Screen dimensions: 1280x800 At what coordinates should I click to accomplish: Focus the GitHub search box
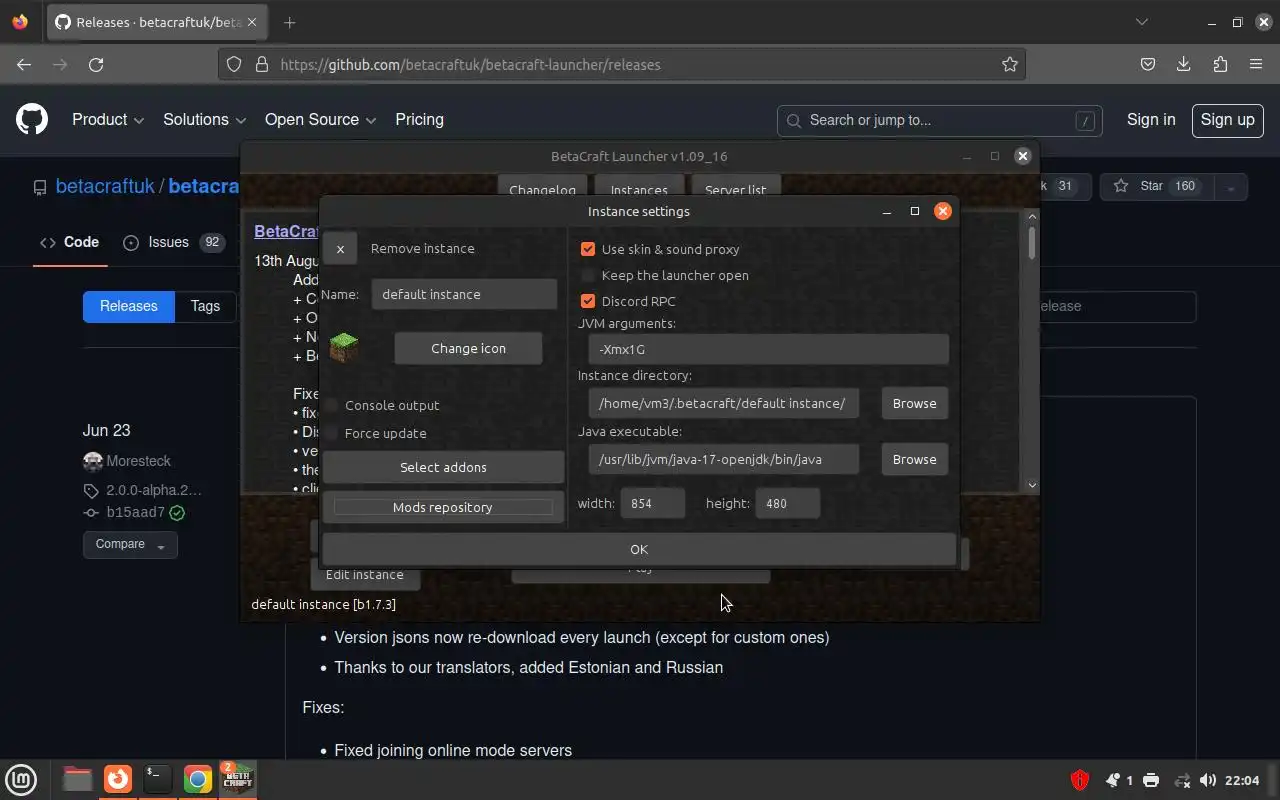(939, 120)
